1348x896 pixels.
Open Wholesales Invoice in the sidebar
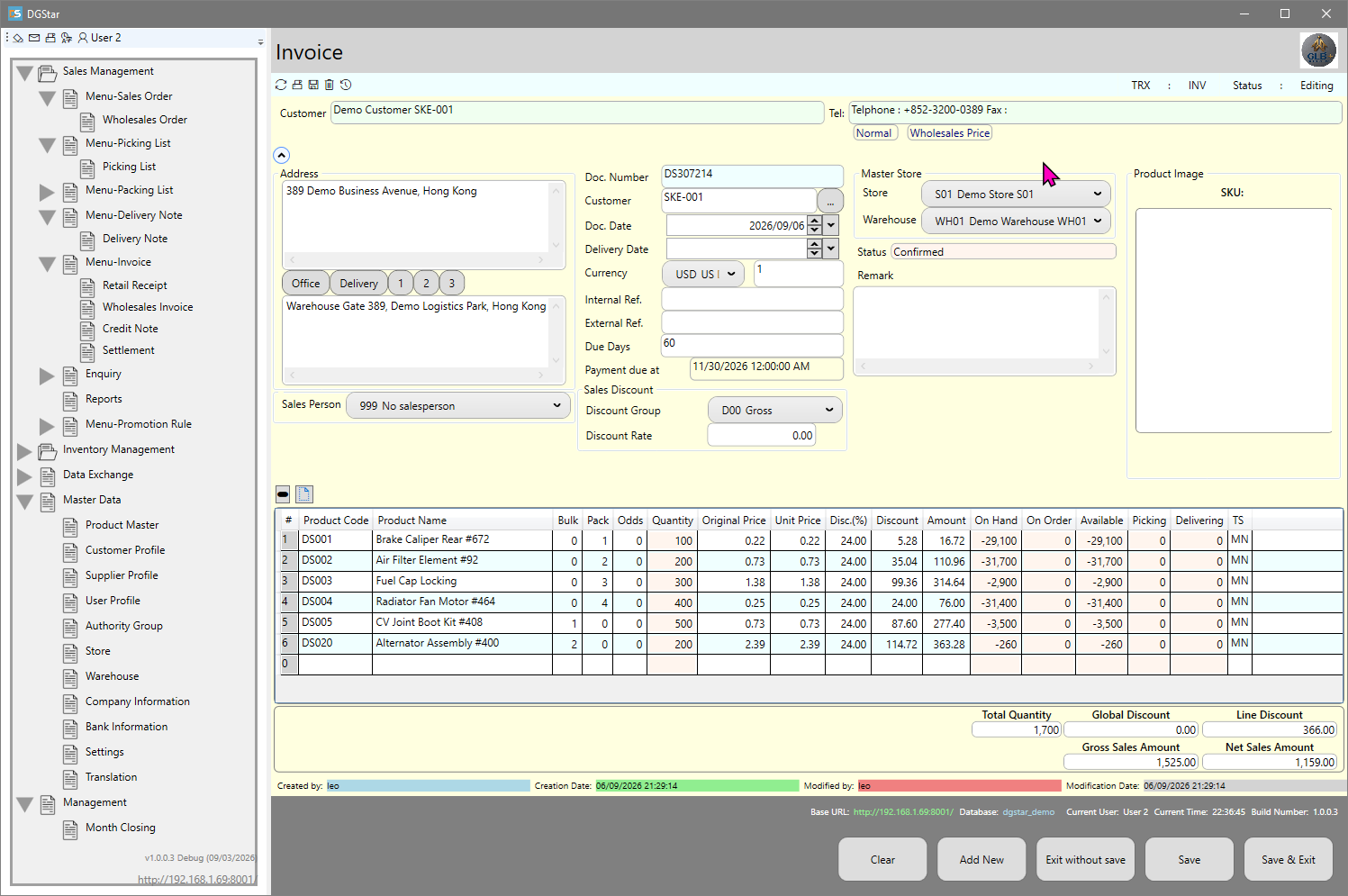click(x=148, y=307)
